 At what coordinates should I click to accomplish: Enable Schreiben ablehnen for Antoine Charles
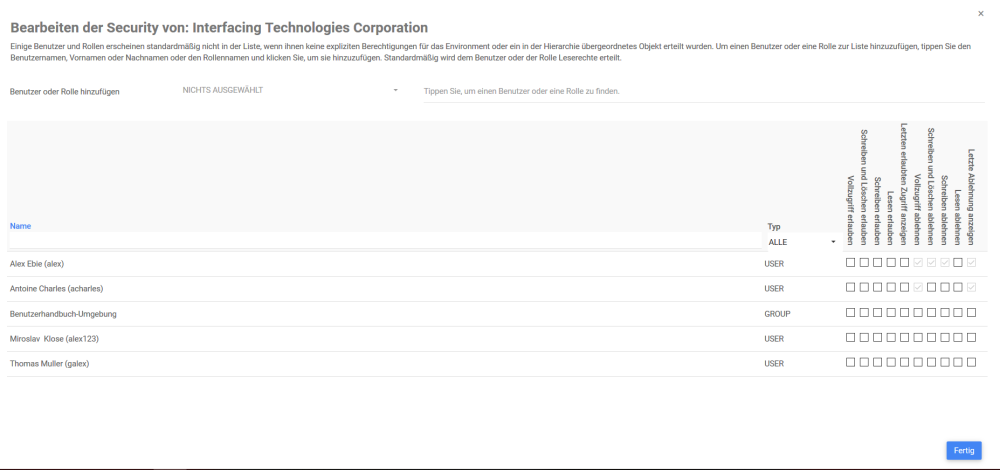click(x=945, y=288)
